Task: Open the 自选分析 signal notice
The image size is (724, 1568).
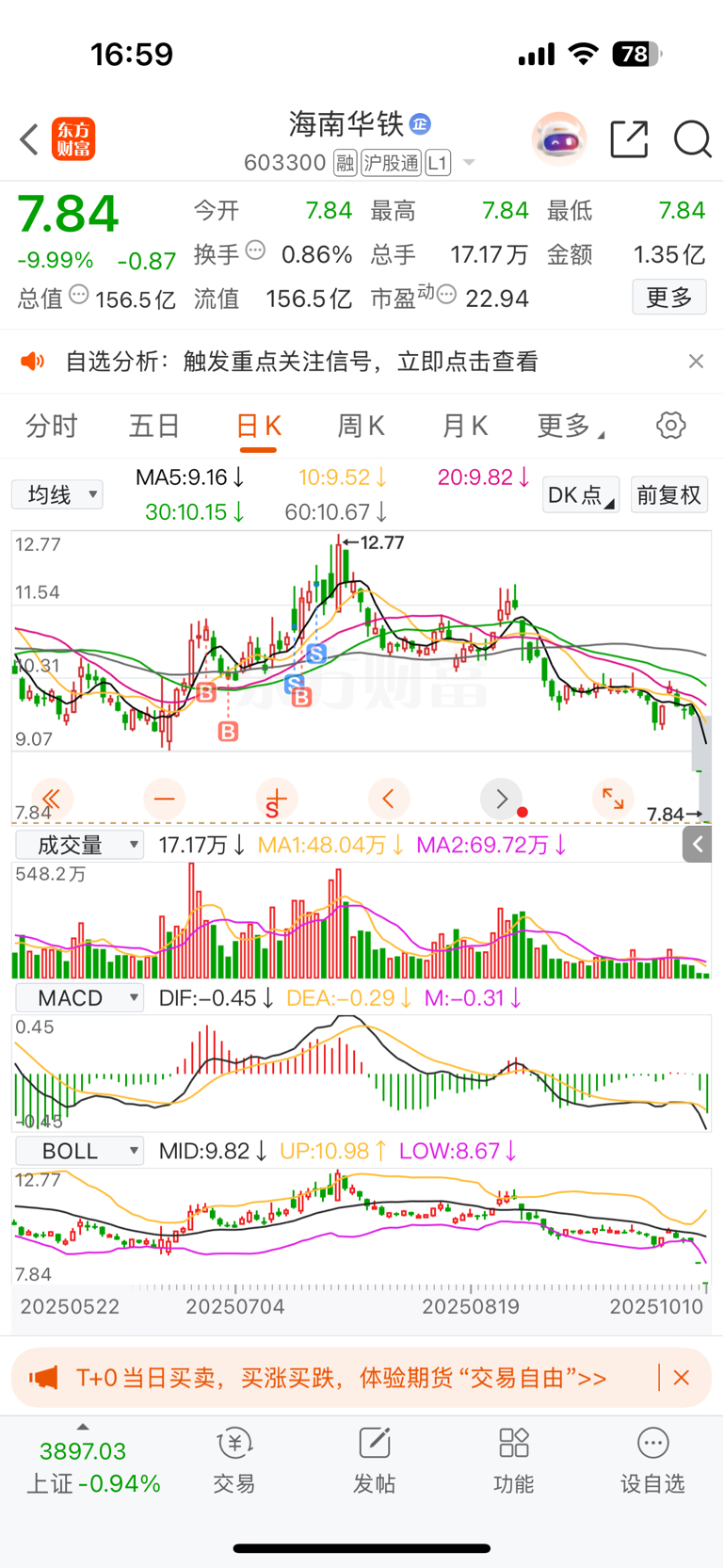Action: tap(301, 362)
